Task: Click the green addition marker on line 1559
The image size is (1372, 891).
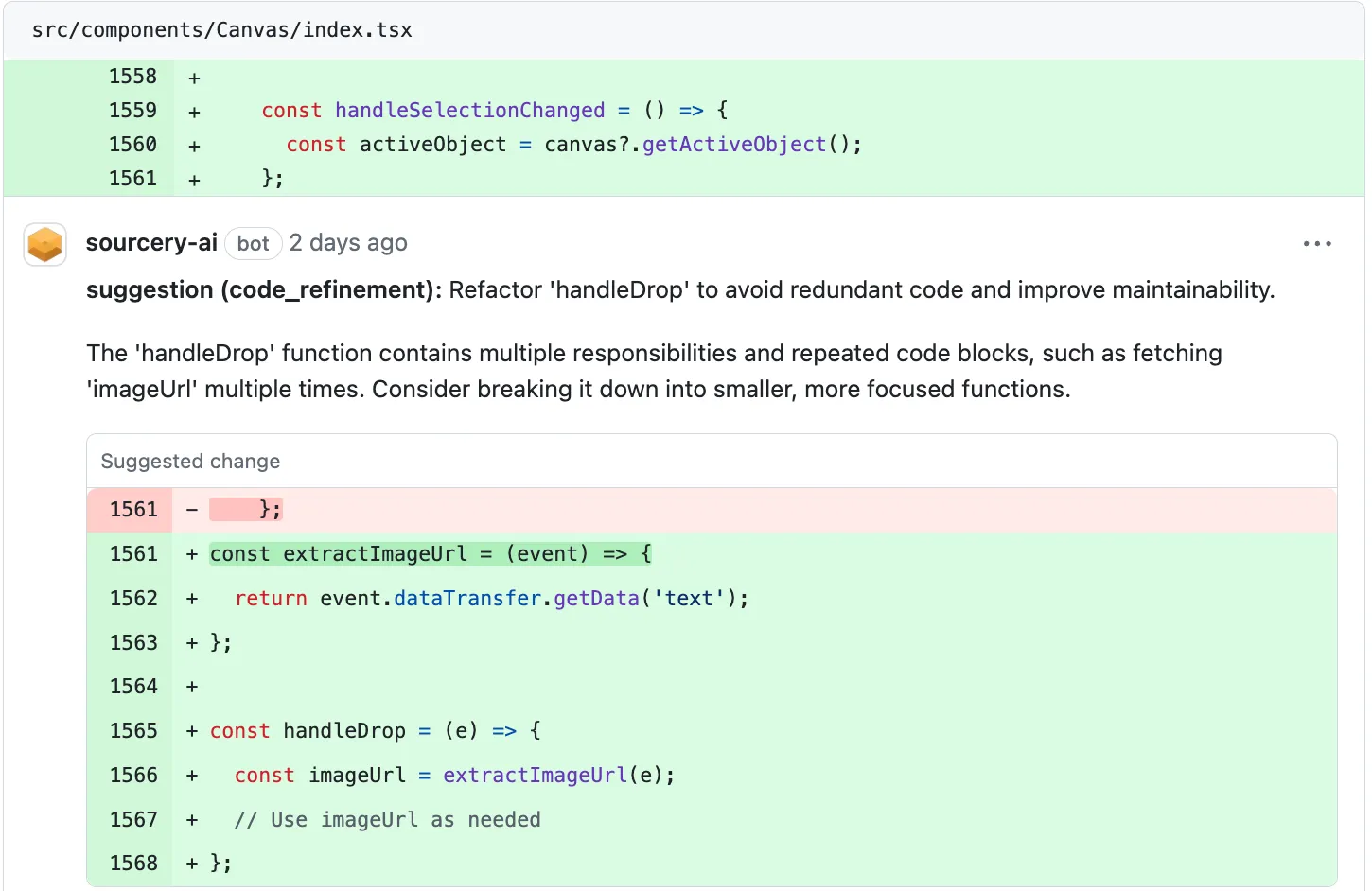Action: coord(193,110)
